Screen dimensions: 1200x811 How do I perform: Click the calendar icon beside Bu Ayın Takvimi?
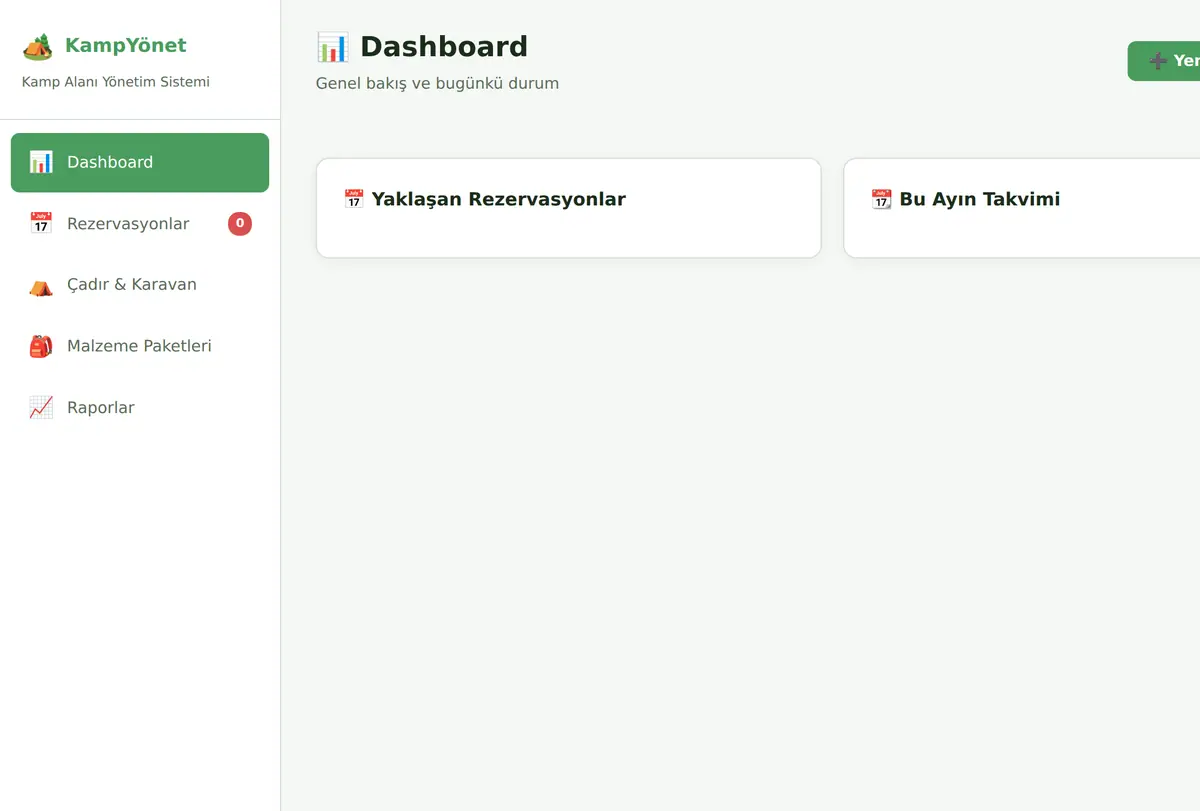[881, 199]
